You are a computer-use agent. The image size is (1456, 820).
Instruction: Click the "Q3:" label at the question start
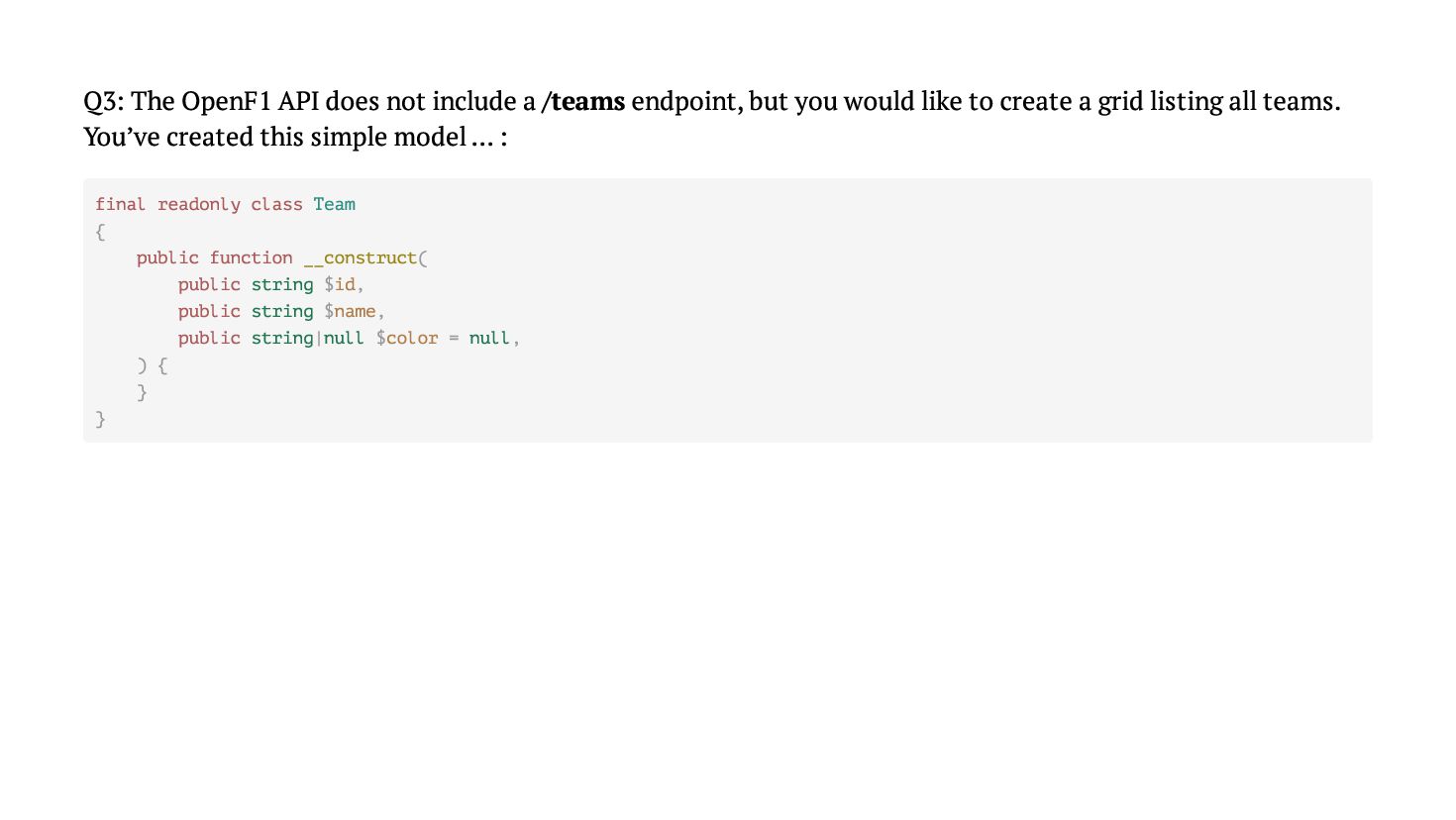(103, 102)
